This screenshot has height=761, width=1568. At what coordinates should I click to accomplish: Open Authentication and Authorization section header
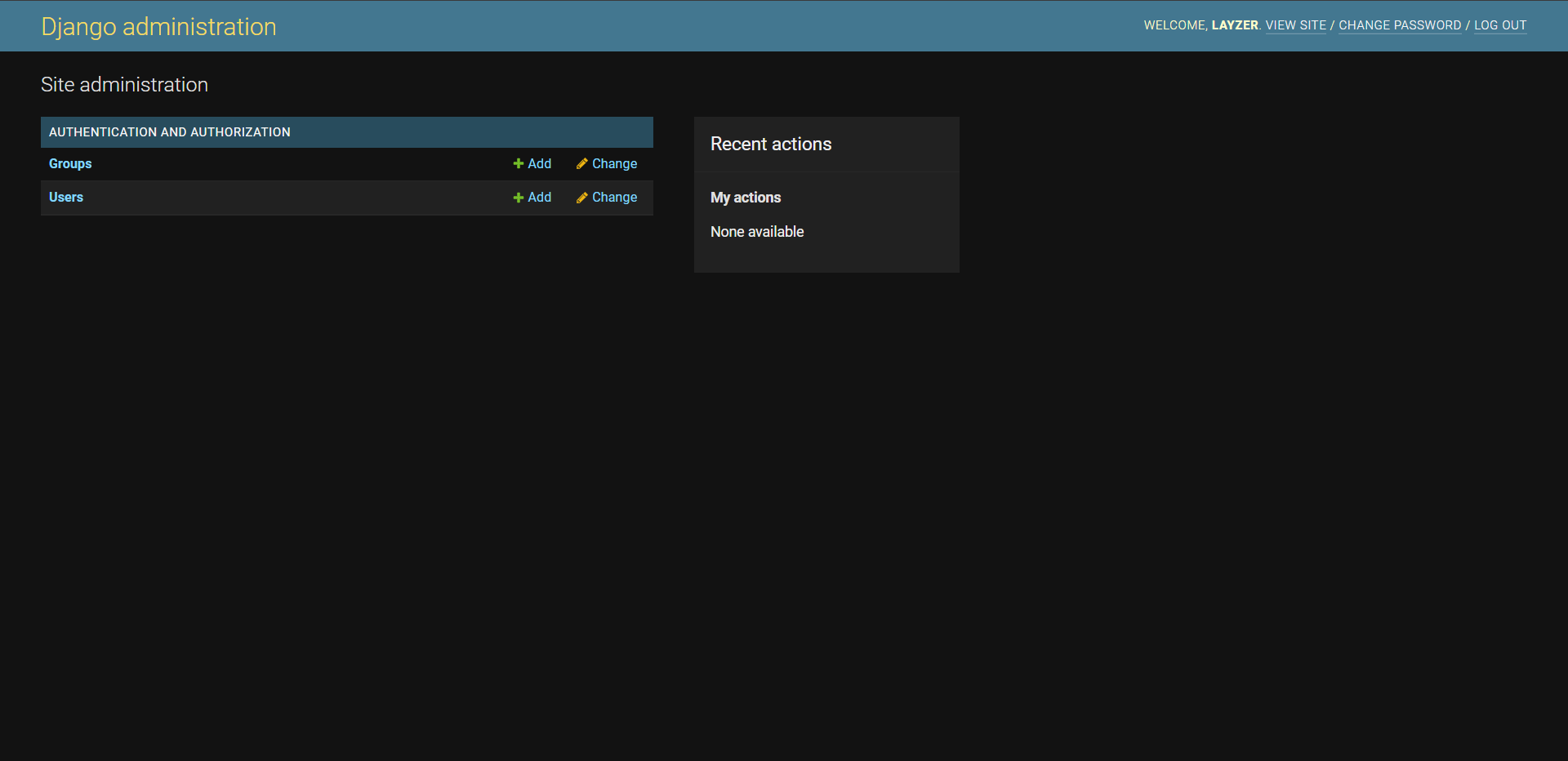pos(170,132)
